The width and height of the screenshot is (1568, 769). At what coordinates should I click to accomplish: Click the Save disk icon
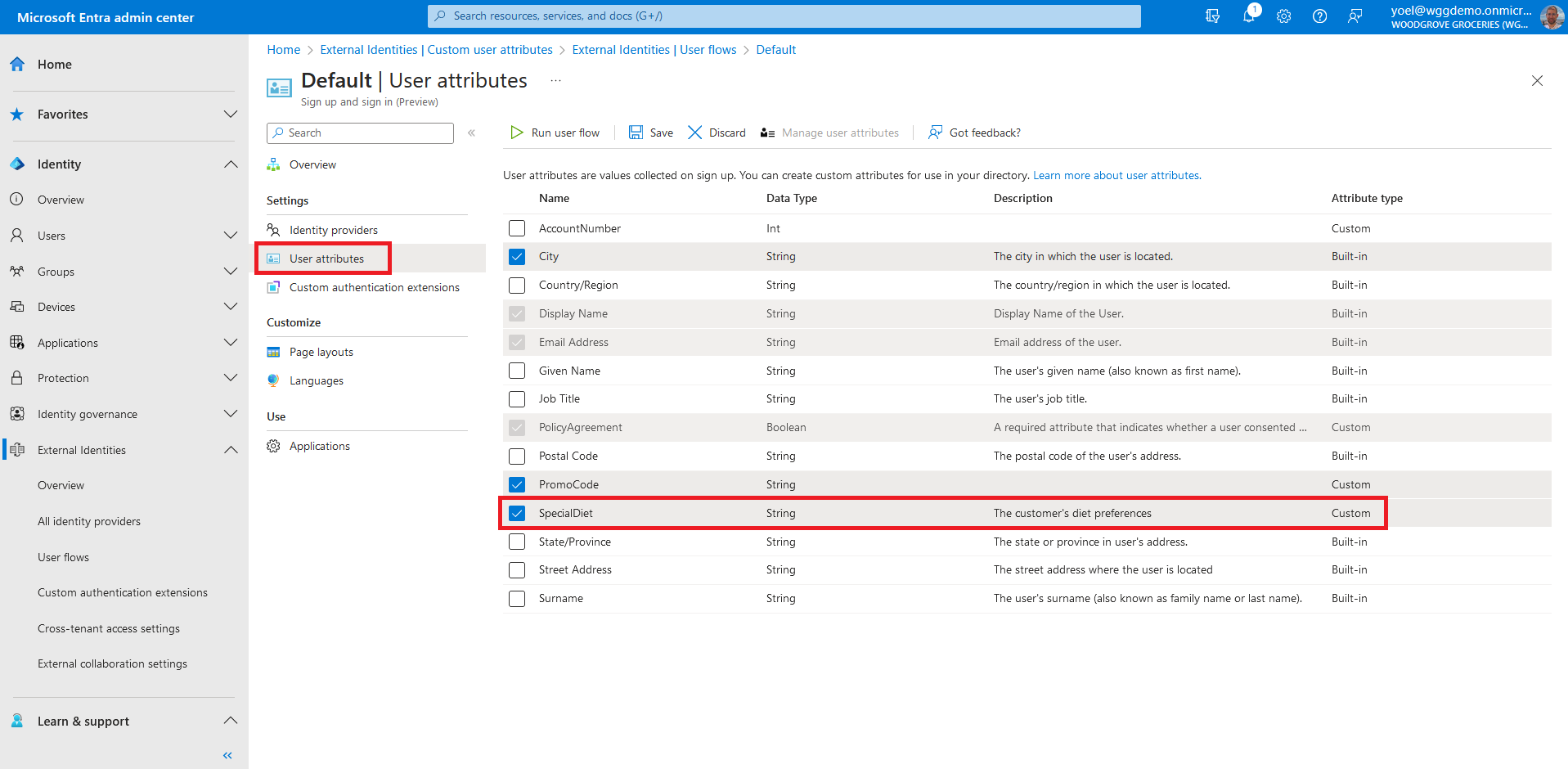point(636,133)
